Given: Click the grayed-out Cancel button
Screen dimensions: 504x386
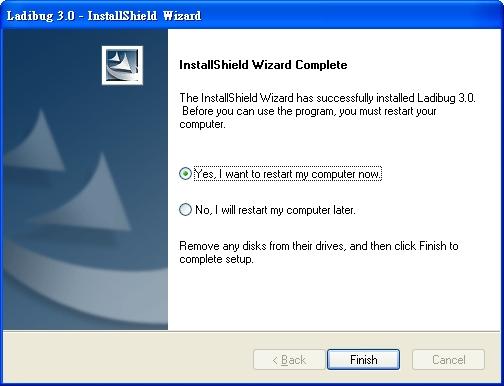Looking at the screenshot, I should click(x=448, y=359).
